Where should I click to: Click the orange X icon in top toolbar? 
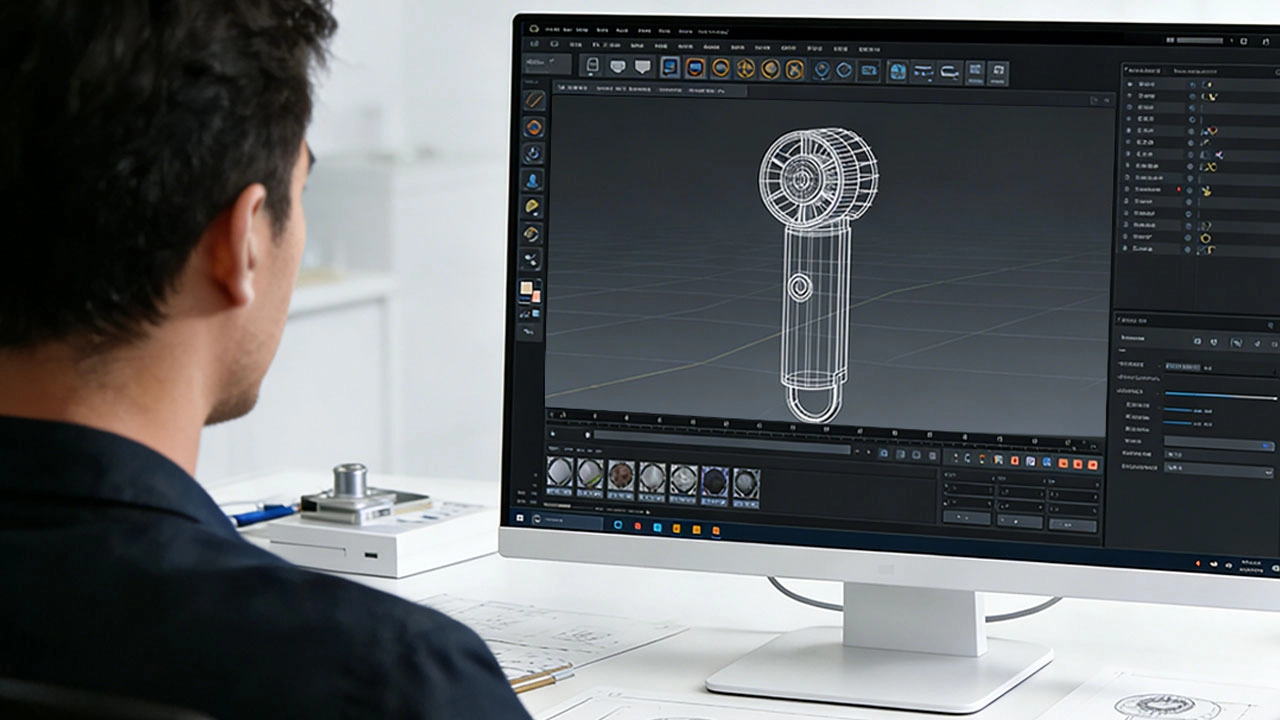(795, 69)
